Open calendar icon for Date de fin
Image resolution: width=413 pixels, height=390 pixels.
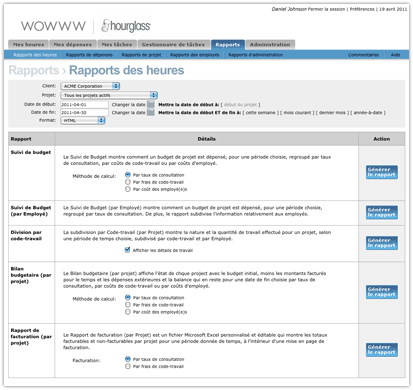point(151,113)
